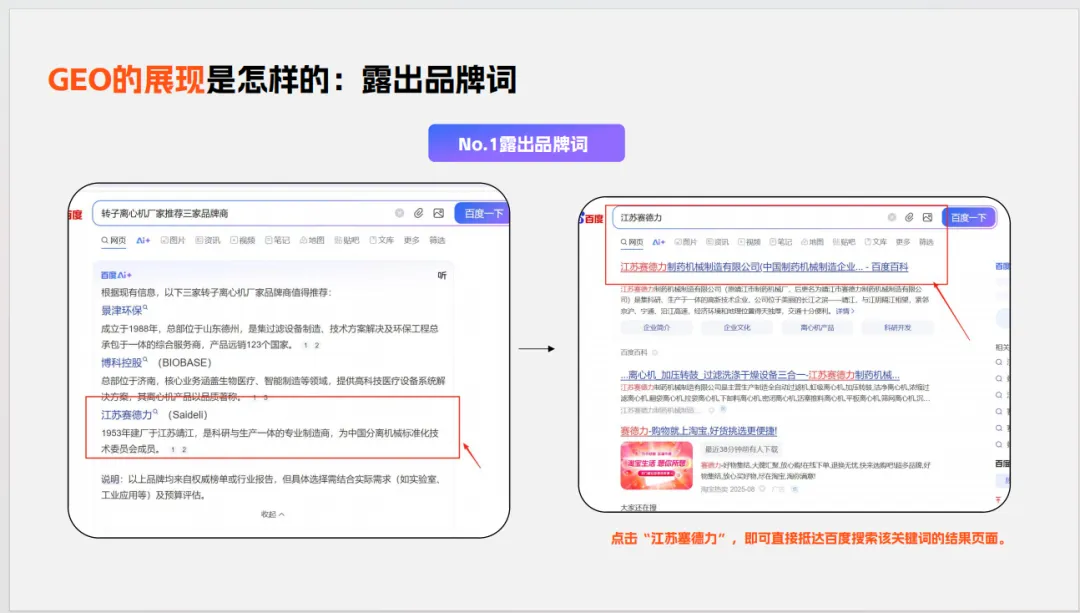Open the 图片 tab in right screenshot
Screen dimensions: 1080x613
click(x=686, y=242)
